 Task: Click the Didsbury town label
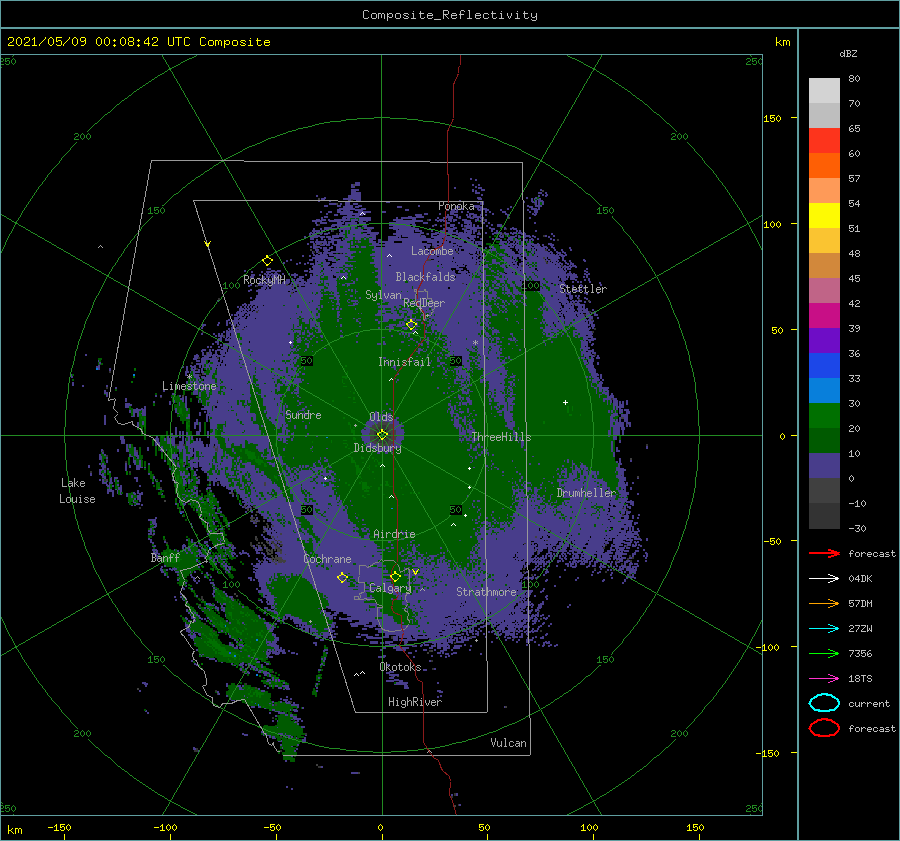pyautogui.click(x=377, y=448)
